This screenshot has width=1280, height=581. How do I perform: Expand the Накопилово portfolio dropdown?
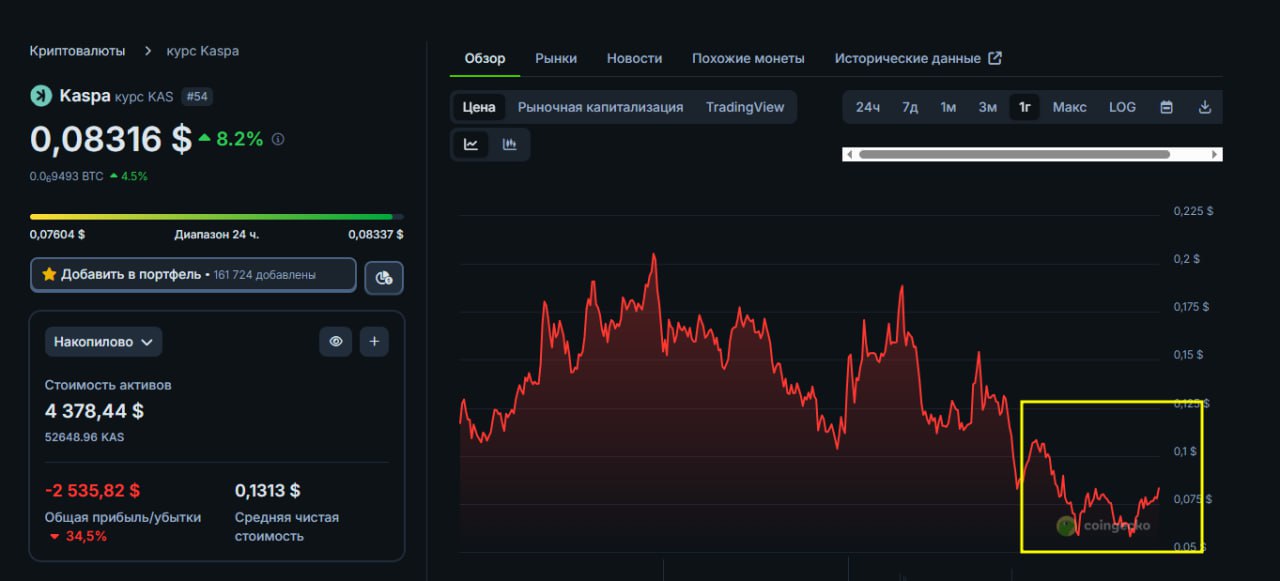click(x=103, y=341)
